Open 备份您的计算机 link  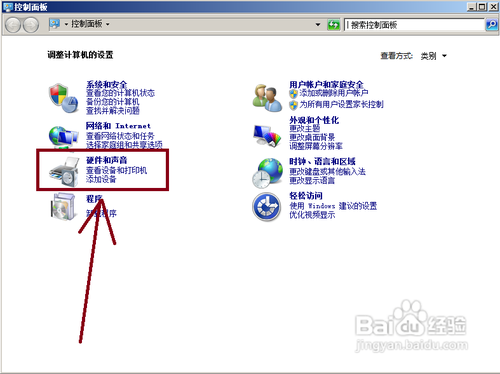tap(113, 102)
